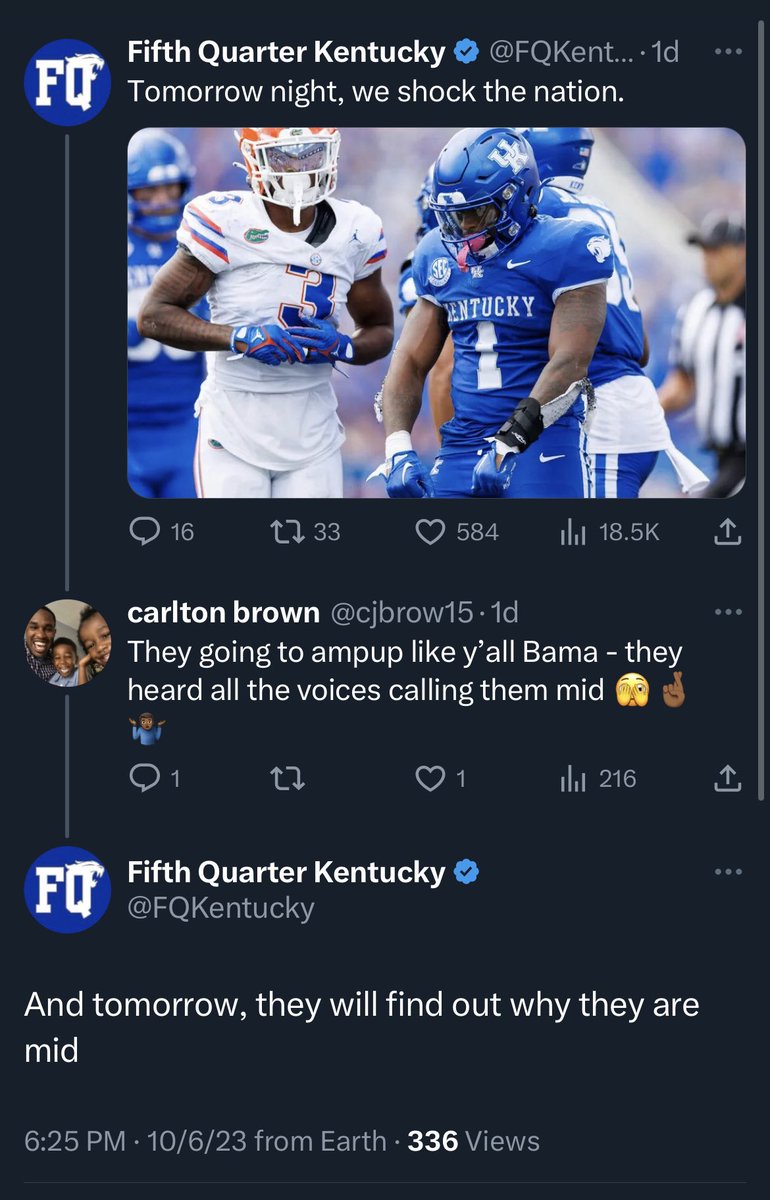Open Fifth Quarter Kentucky's top profile avatar
Screen dimensions: 770x1200
click(66, 82)
